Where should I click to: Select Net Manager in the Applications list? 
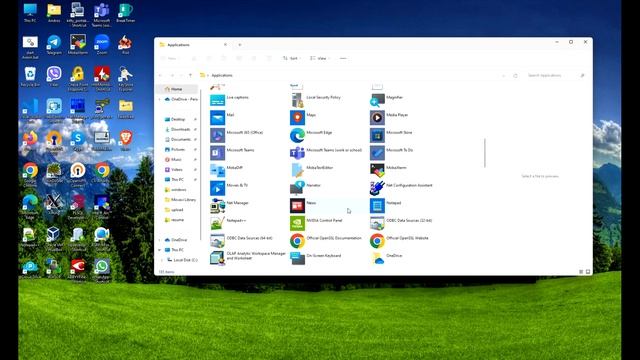coord(229,205)
